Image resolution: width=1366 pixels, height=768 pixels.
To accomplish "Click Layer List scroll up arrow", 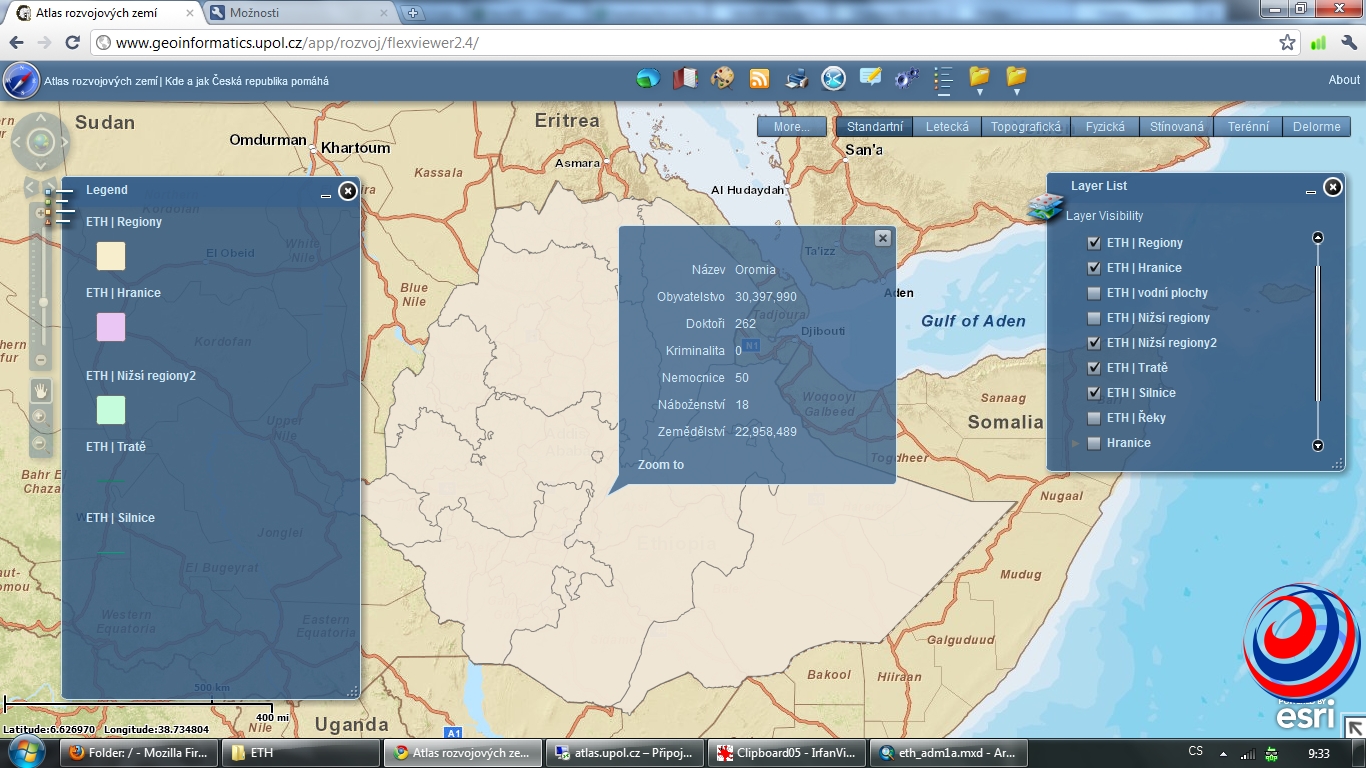I will (1318, 238).
